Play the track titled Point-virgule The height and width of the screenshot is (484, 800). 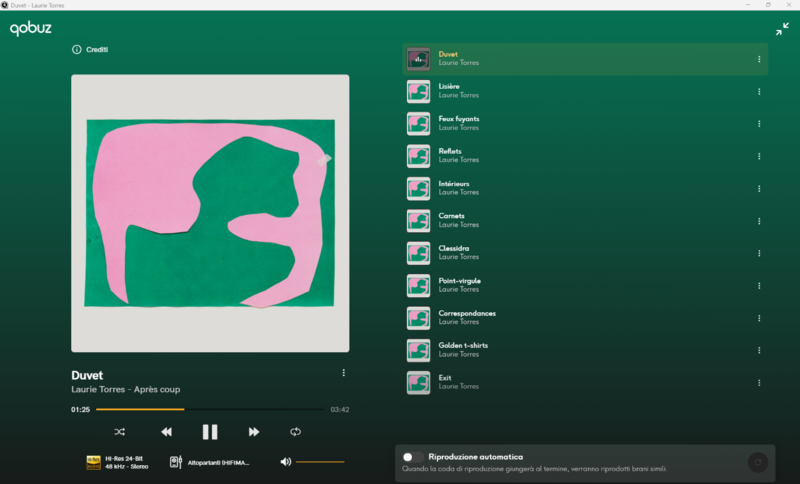[x=459, y=281]
